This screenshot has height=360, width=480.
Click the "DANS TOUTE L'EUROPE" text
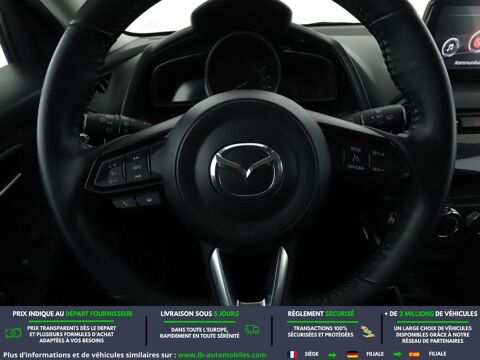tap(199, 329)
